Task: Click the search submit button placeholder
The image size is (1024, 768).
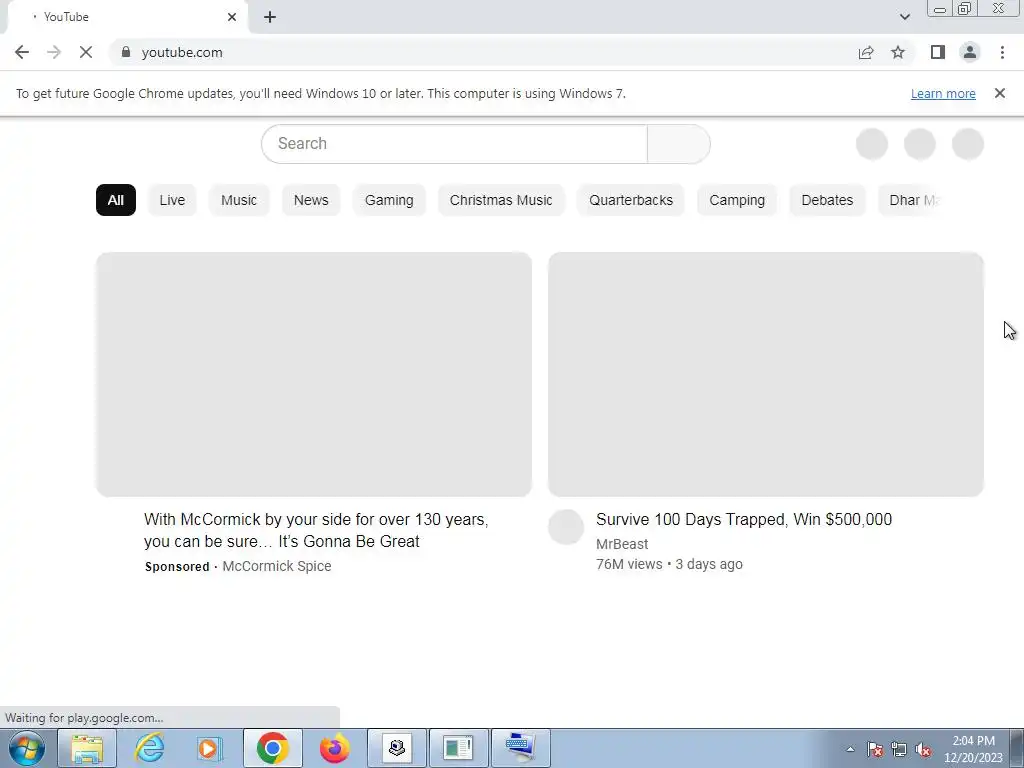Action: point(679,144)
